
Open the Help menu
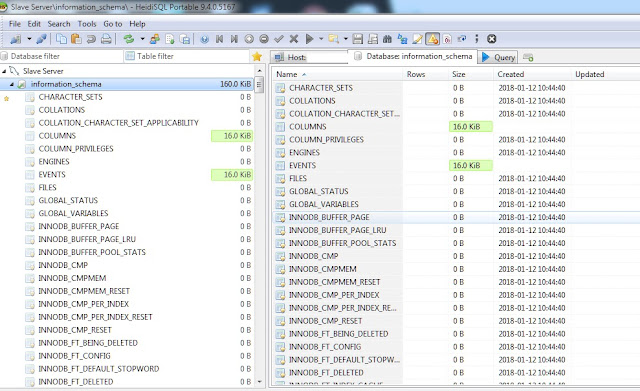[x=137, y=24]
